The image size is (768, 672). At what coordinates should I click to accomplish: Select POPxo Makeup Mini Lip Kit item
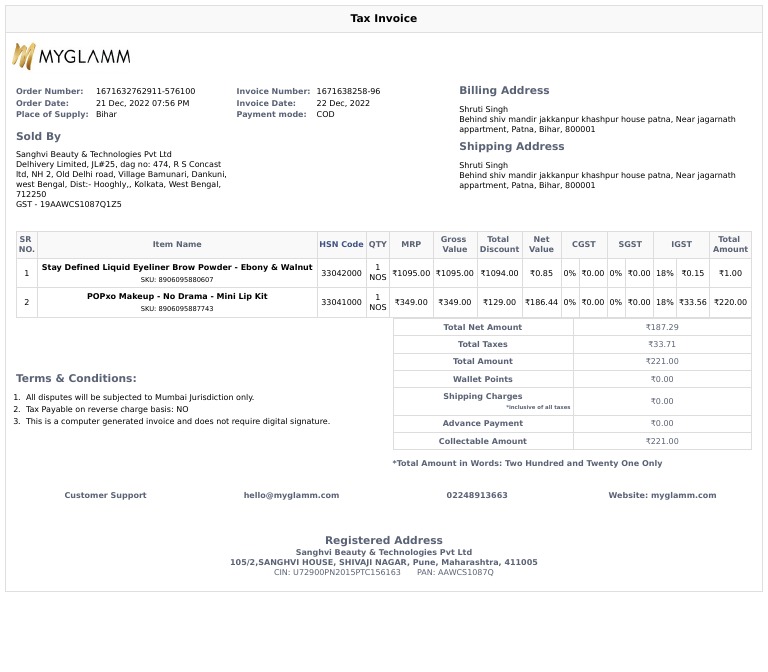coord(177,296)
